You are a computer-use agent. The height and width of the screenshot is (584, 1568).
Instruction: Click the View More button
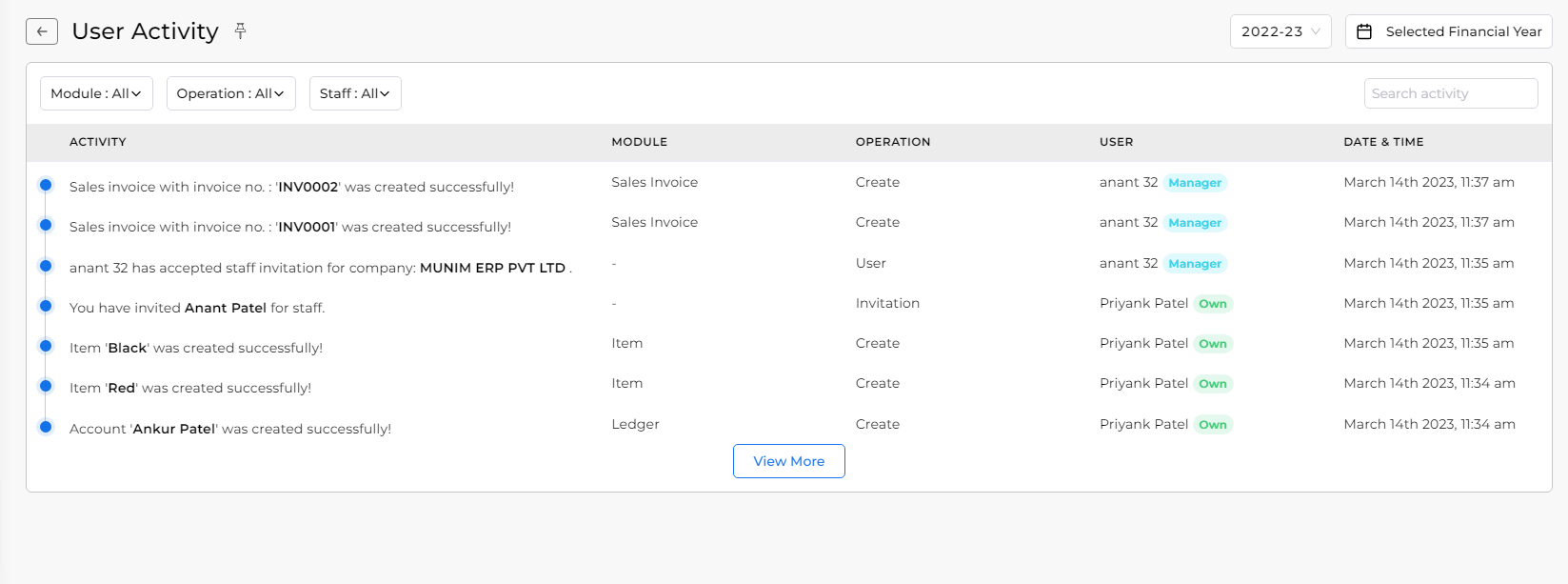[789, 461]
